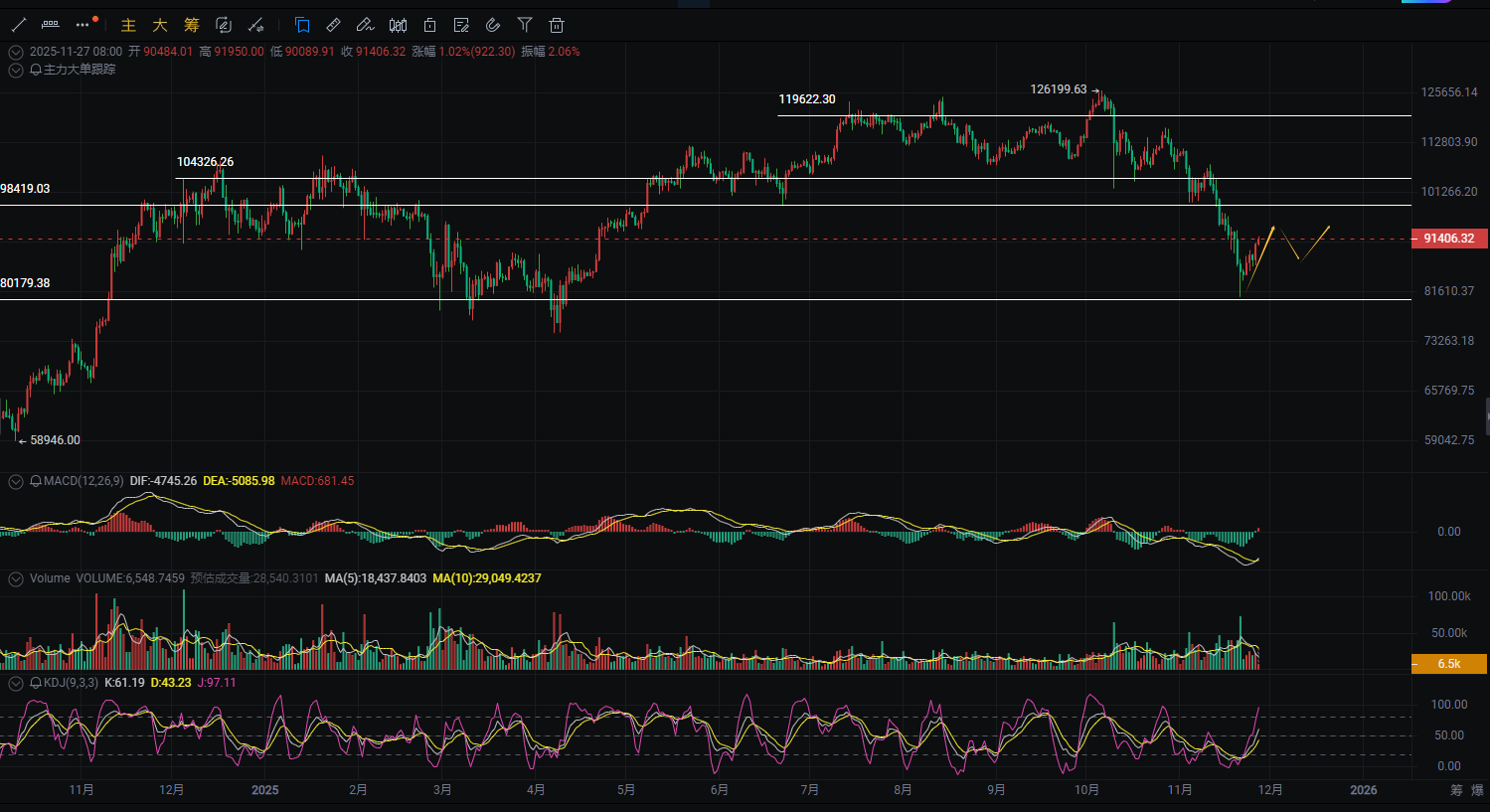Collapse the MACD indicator panel
This screenshot has width=1490, height=812.
click(x=16, y=481)
